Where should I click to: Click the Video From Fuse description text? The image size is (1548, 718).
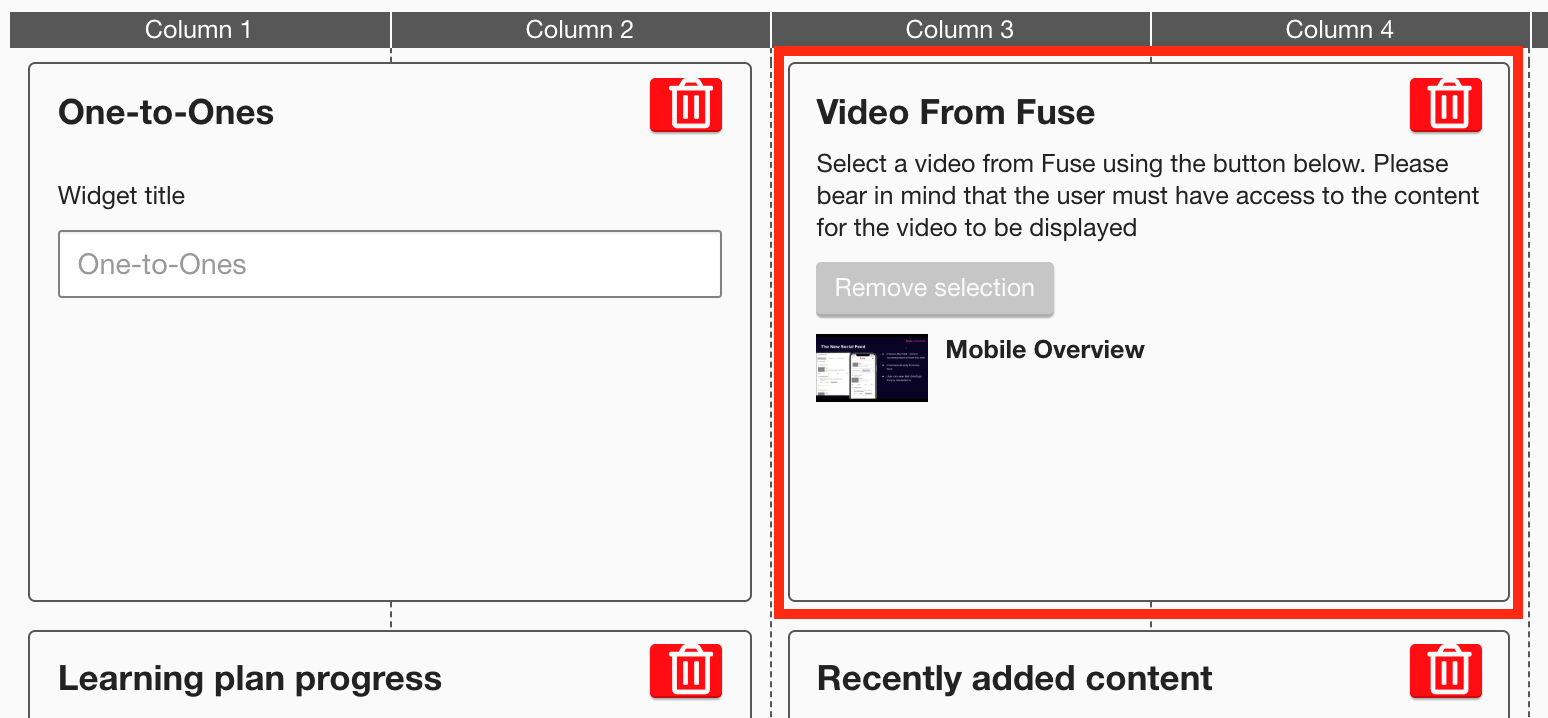(1147, 196)
